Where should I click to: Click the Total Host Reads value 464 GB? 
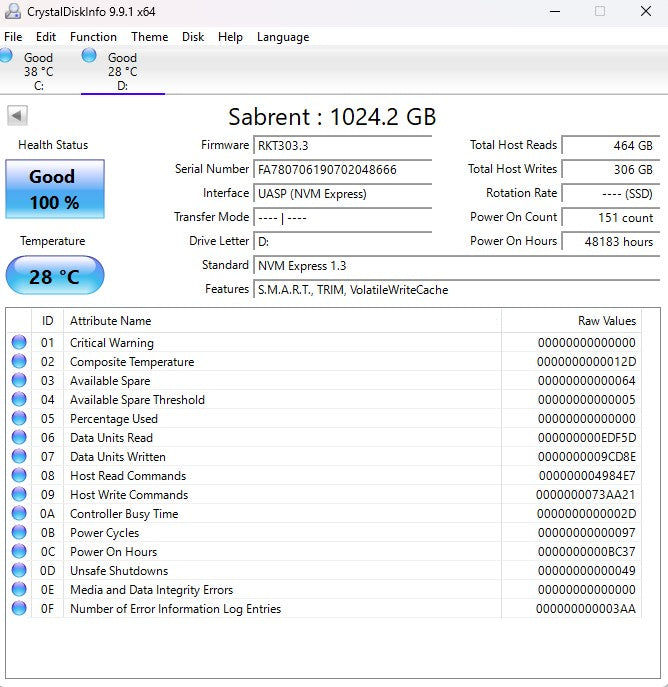(611, 145)
